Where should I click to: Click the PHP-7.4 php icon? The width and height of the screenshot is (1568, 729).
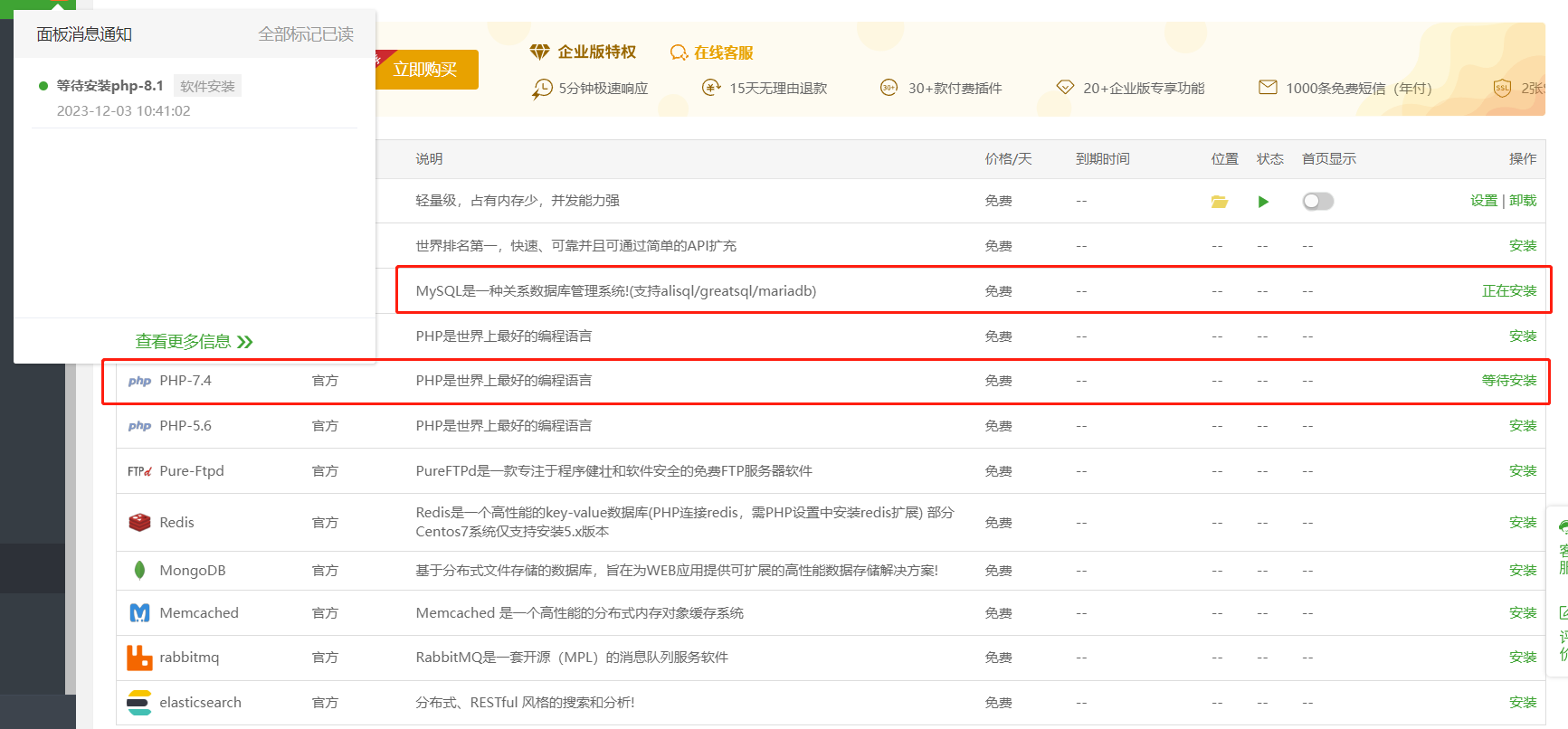[139, 381]
